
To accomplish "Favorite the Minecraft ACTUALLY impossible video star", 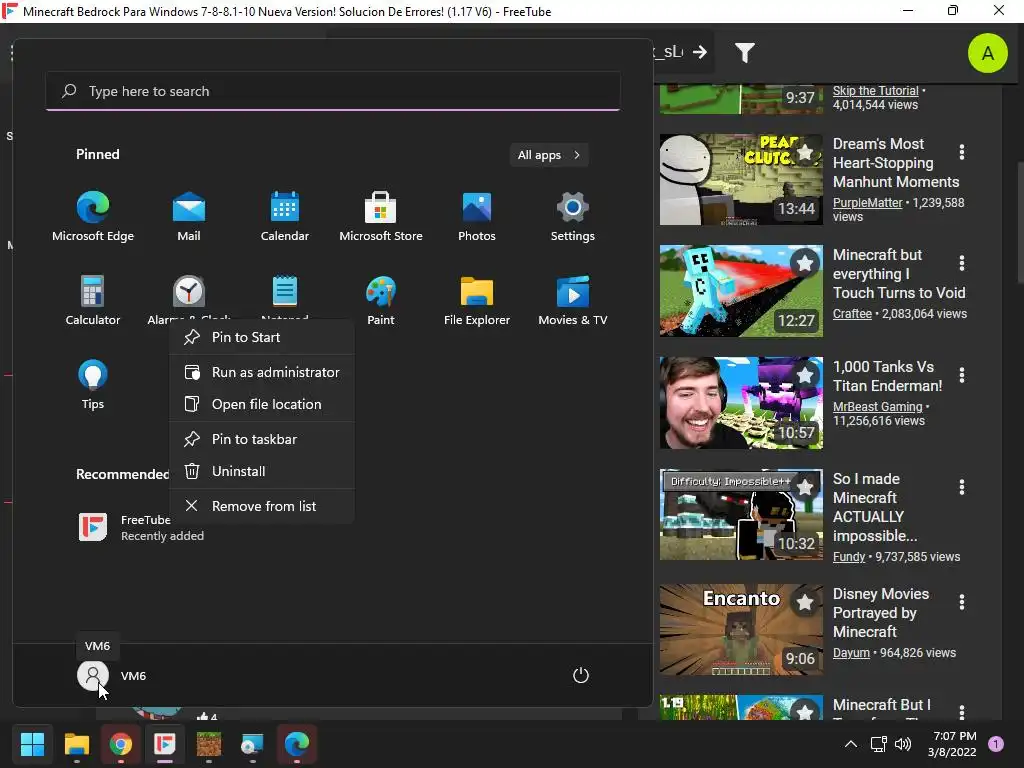I will 805,487.
